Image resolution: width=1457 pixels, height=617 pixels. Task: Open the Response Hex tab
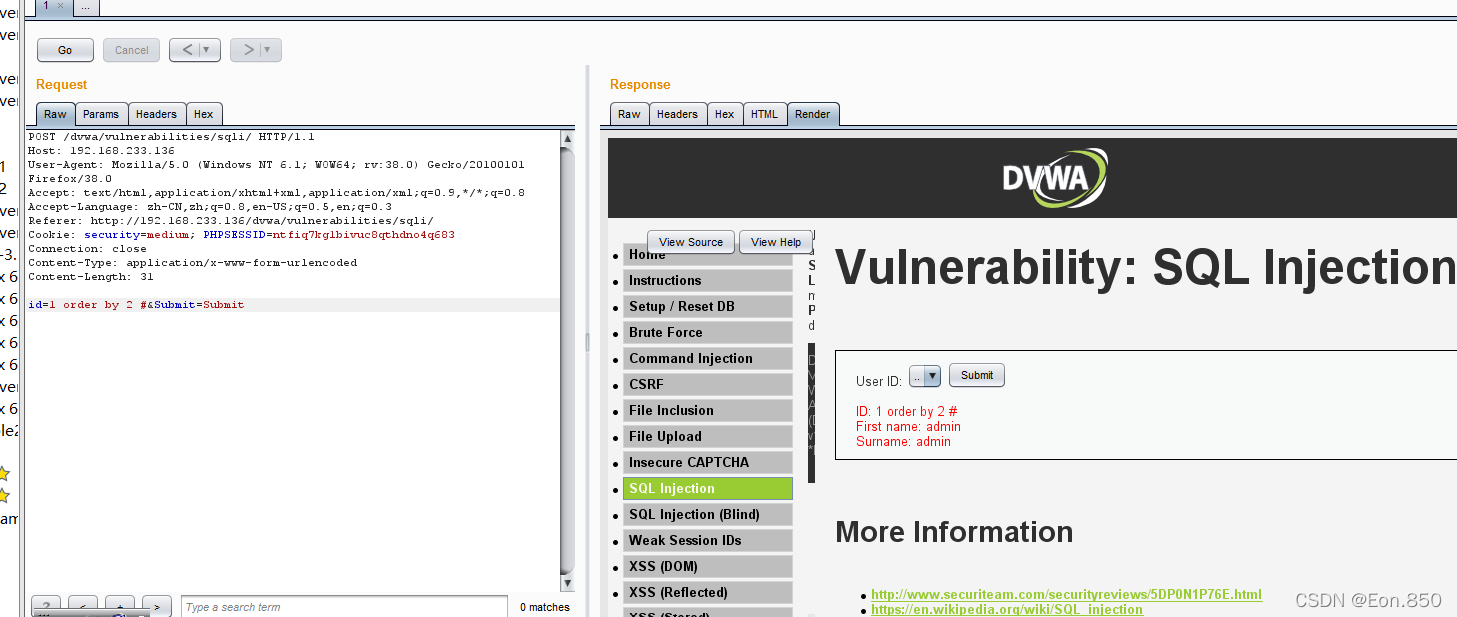[x=724, y=114]
